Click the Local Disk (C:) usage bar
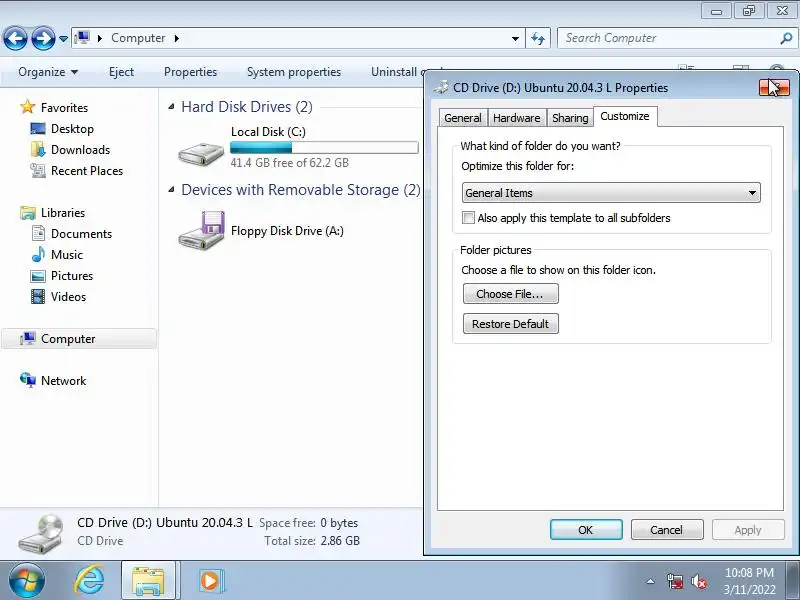 click(324, 147)
